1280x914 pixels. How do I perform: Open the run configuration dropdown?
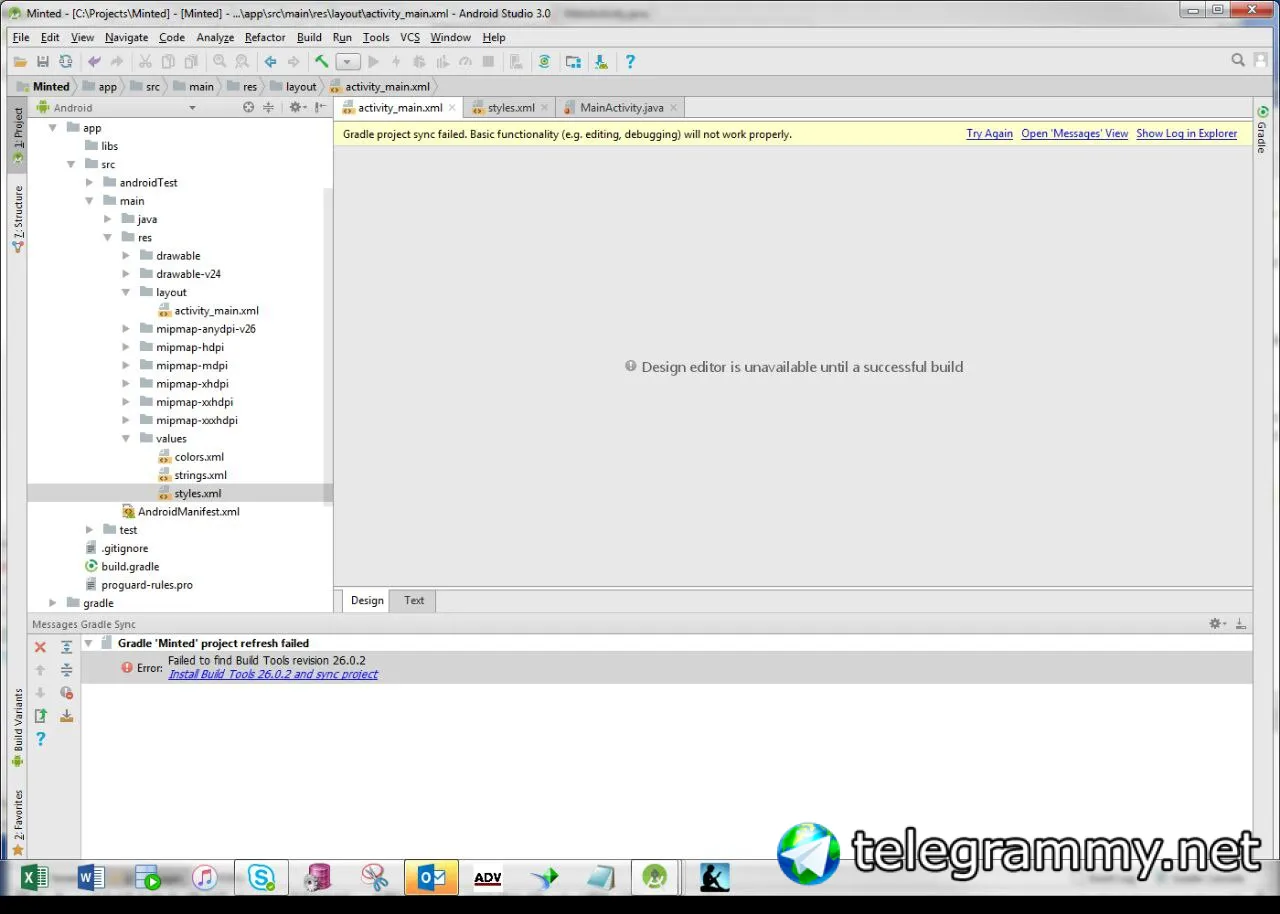tap(348, 62)
